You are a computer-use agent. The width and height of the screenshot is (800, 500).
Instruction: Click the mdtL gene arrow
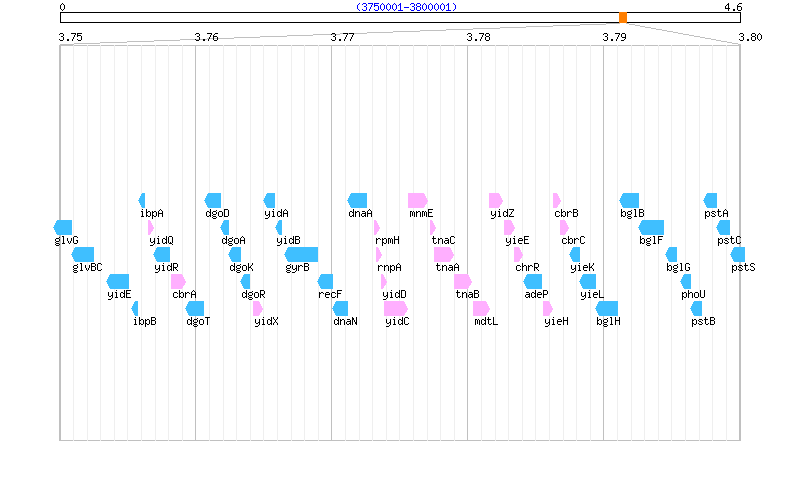tap(484, 308)
